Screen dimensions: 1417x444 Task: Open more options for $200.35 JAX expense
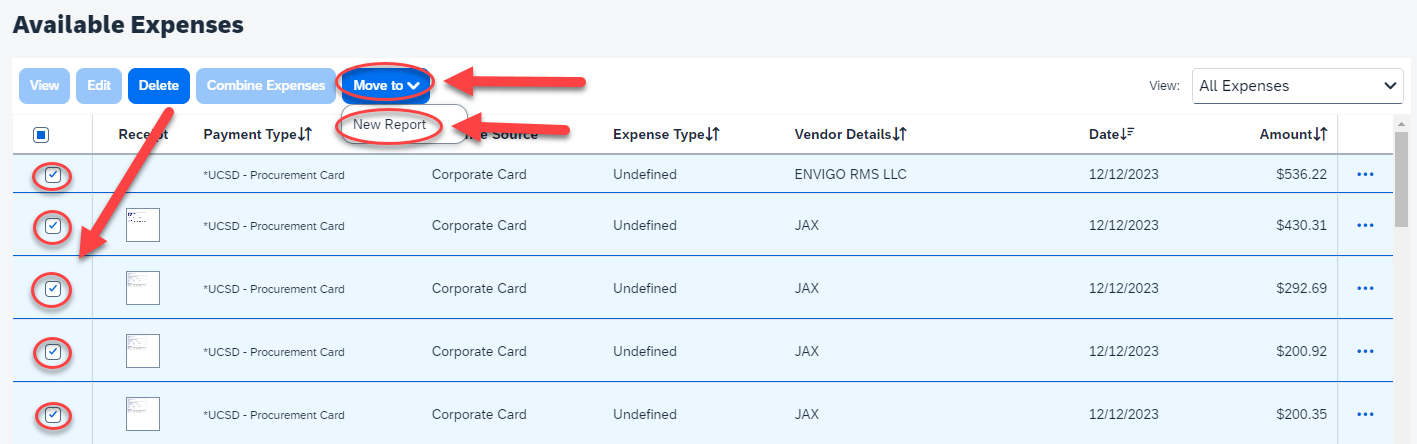1365,415
